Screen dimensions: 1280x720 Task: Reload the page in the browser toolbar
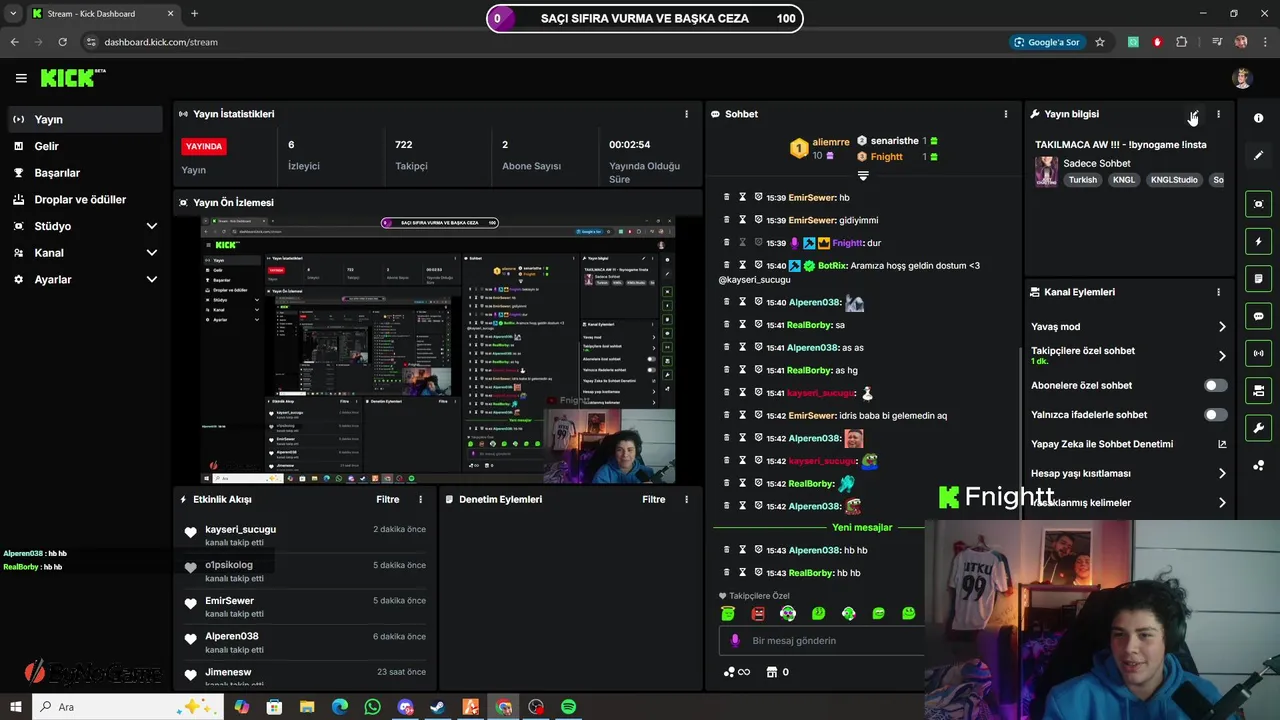(62, 42)
